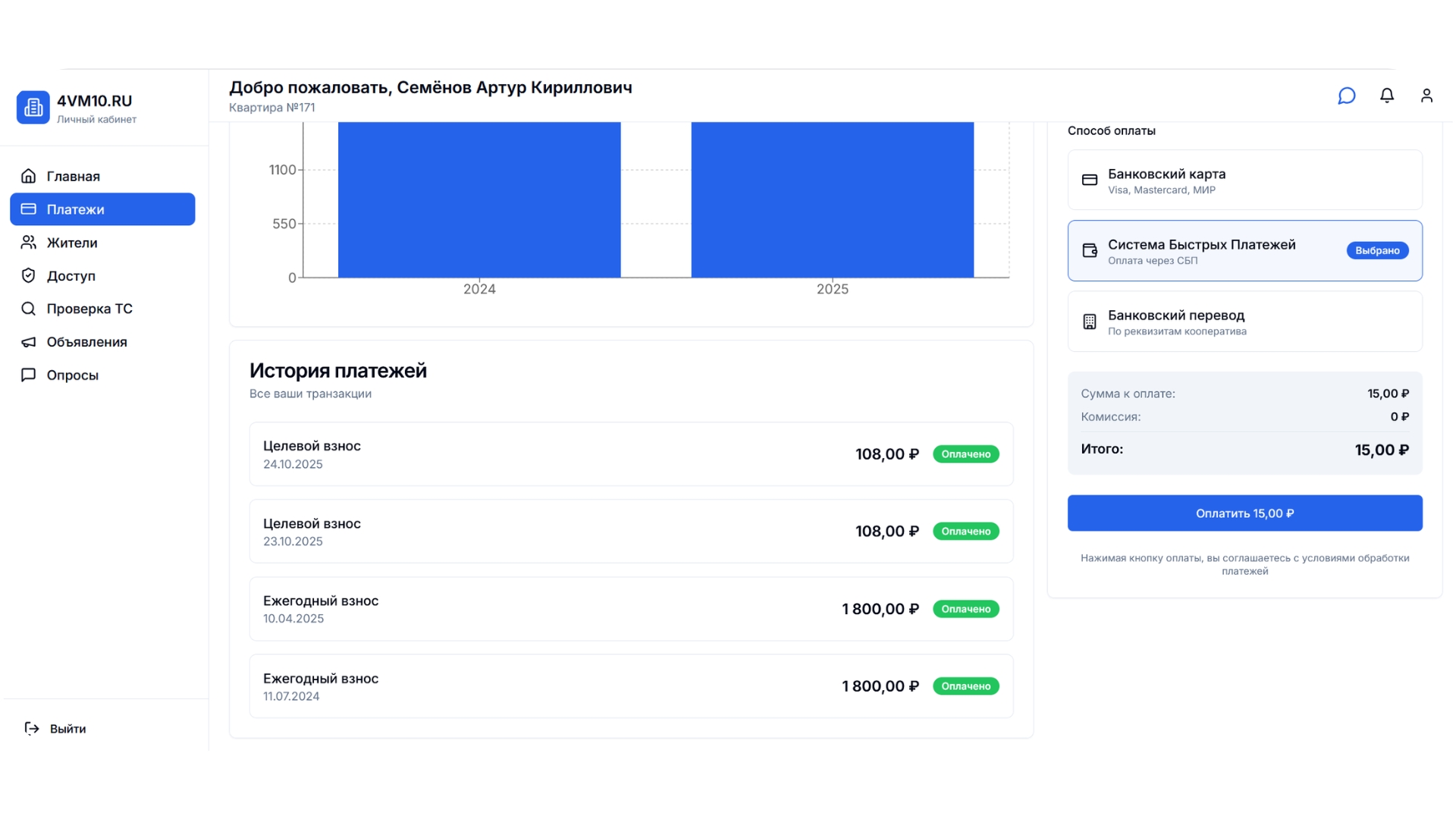Go to Главная in sidebar
The height and width of the screenshot is (819, 1456).
click(x=73, y=177)
